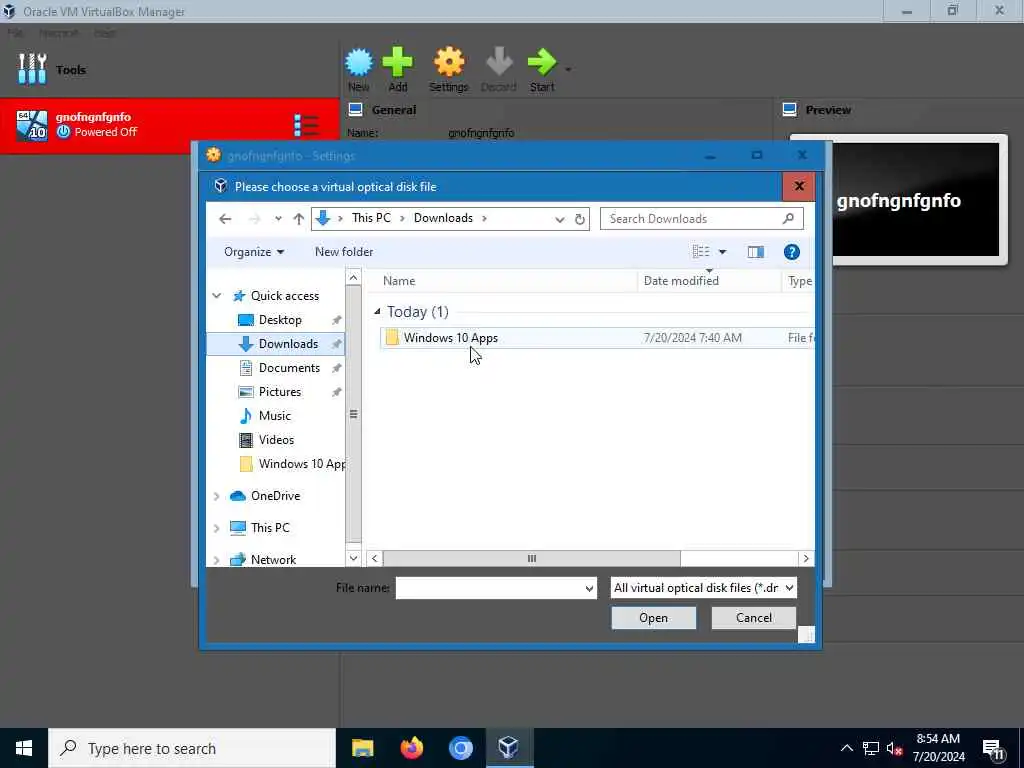Select Videos in navigation pane
Viewport: 1024px width, 768px height.
tap(276, 440)
